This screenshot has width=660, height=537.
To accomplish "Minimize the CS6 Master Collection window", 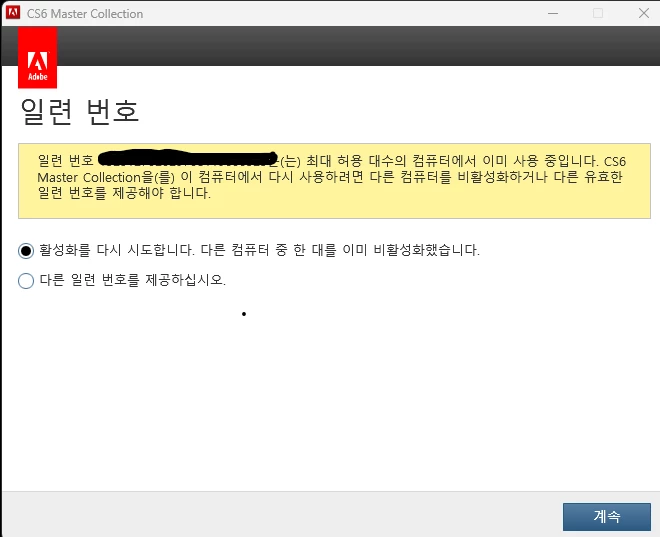I will pyautogui.click(x=553, y=13).
